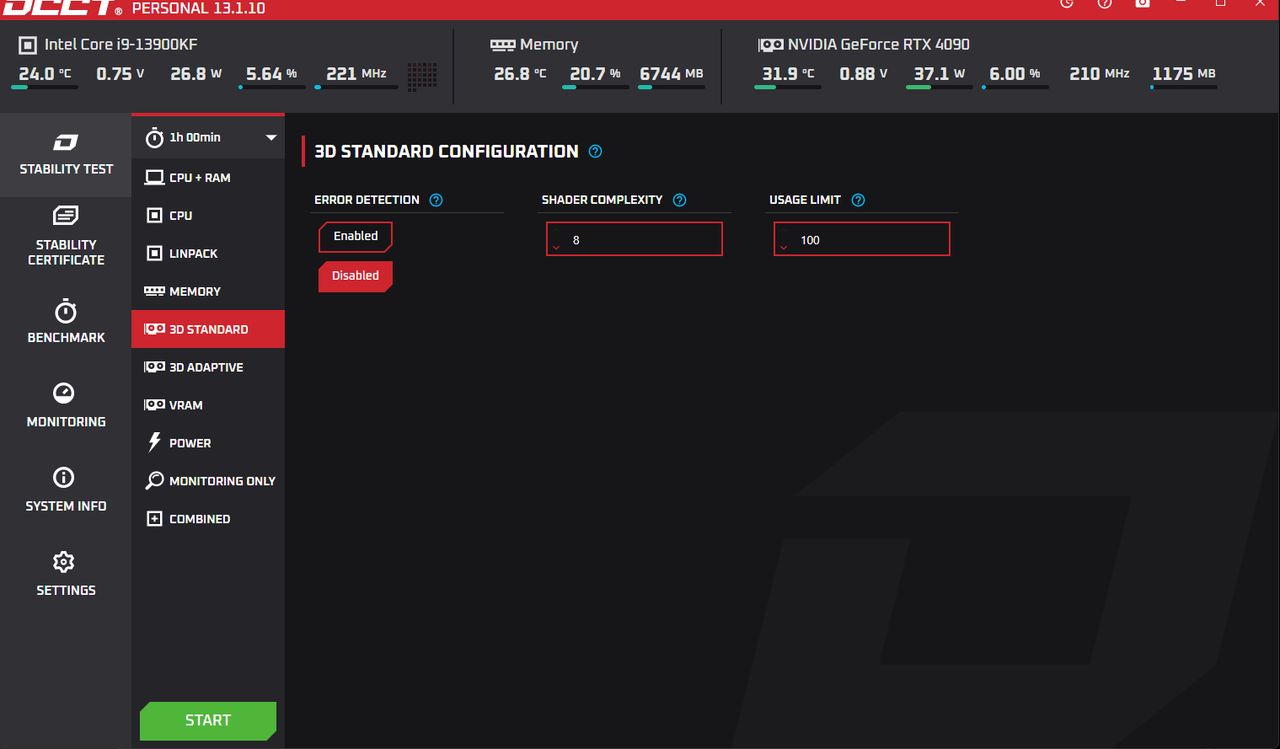Enable error detection
The width and height of the screenshot is (1280, 749).
(x=355, y=236)
